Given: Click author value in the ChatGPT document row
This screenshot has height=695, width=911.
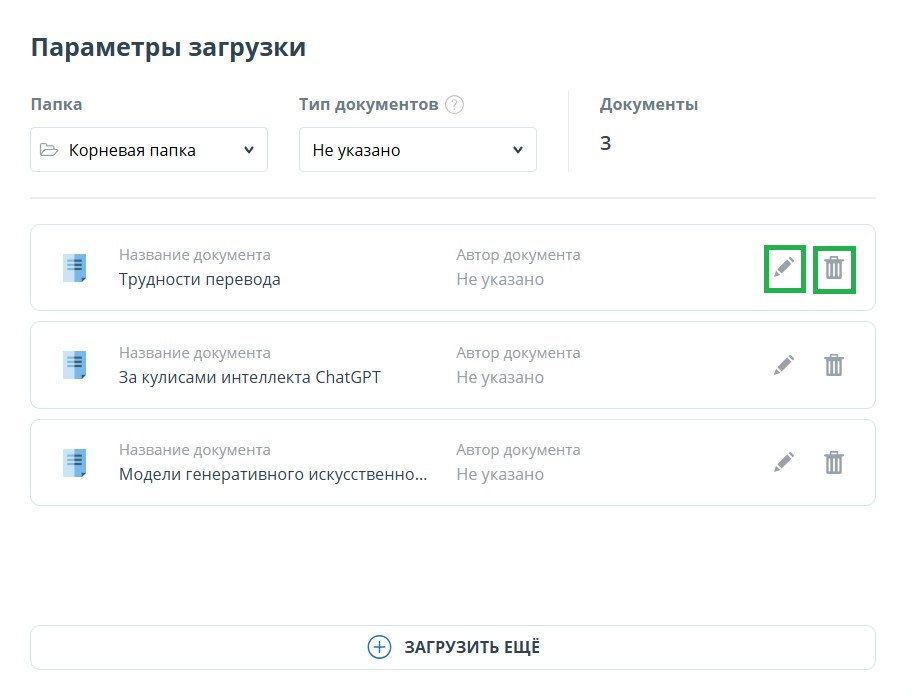Looking at the screenshot, I should [x=500, y=378].
